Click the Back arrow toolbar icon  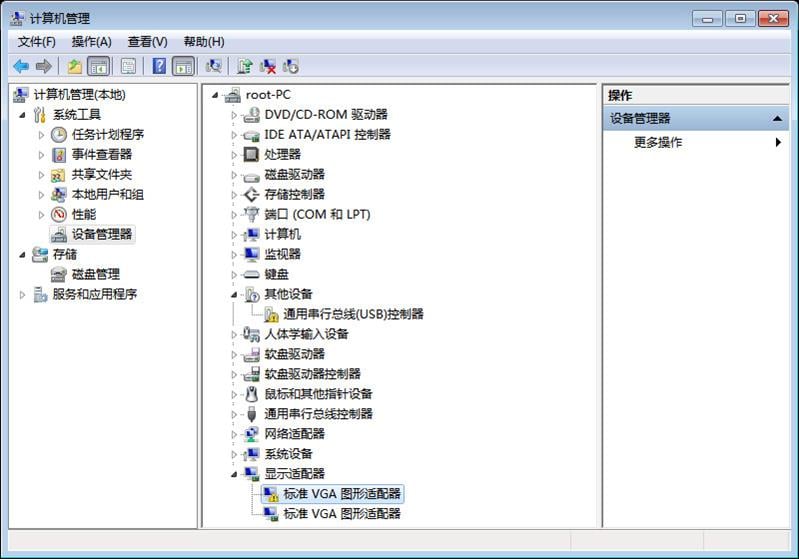coord(21,66)
